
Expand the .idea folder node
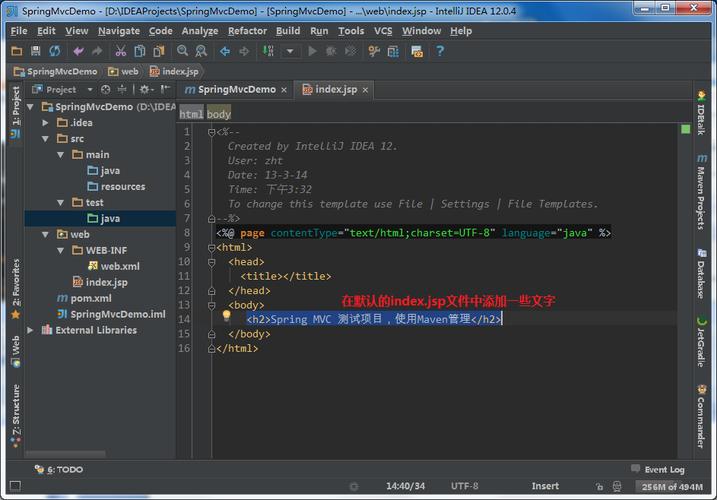(45, 123)
